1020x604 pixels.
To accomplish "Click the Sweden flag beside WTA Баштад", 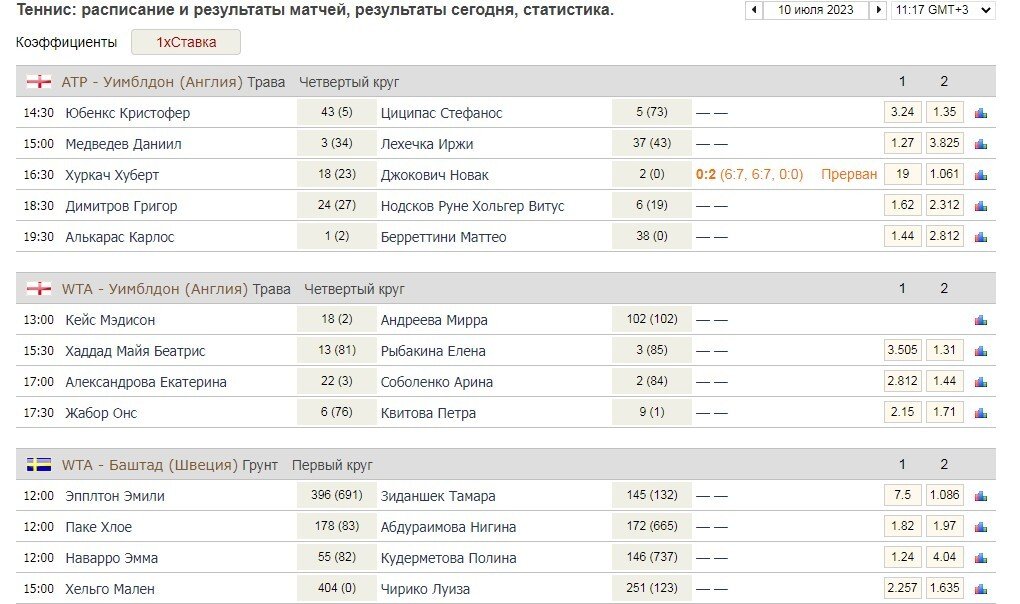I will coord(39,465).
